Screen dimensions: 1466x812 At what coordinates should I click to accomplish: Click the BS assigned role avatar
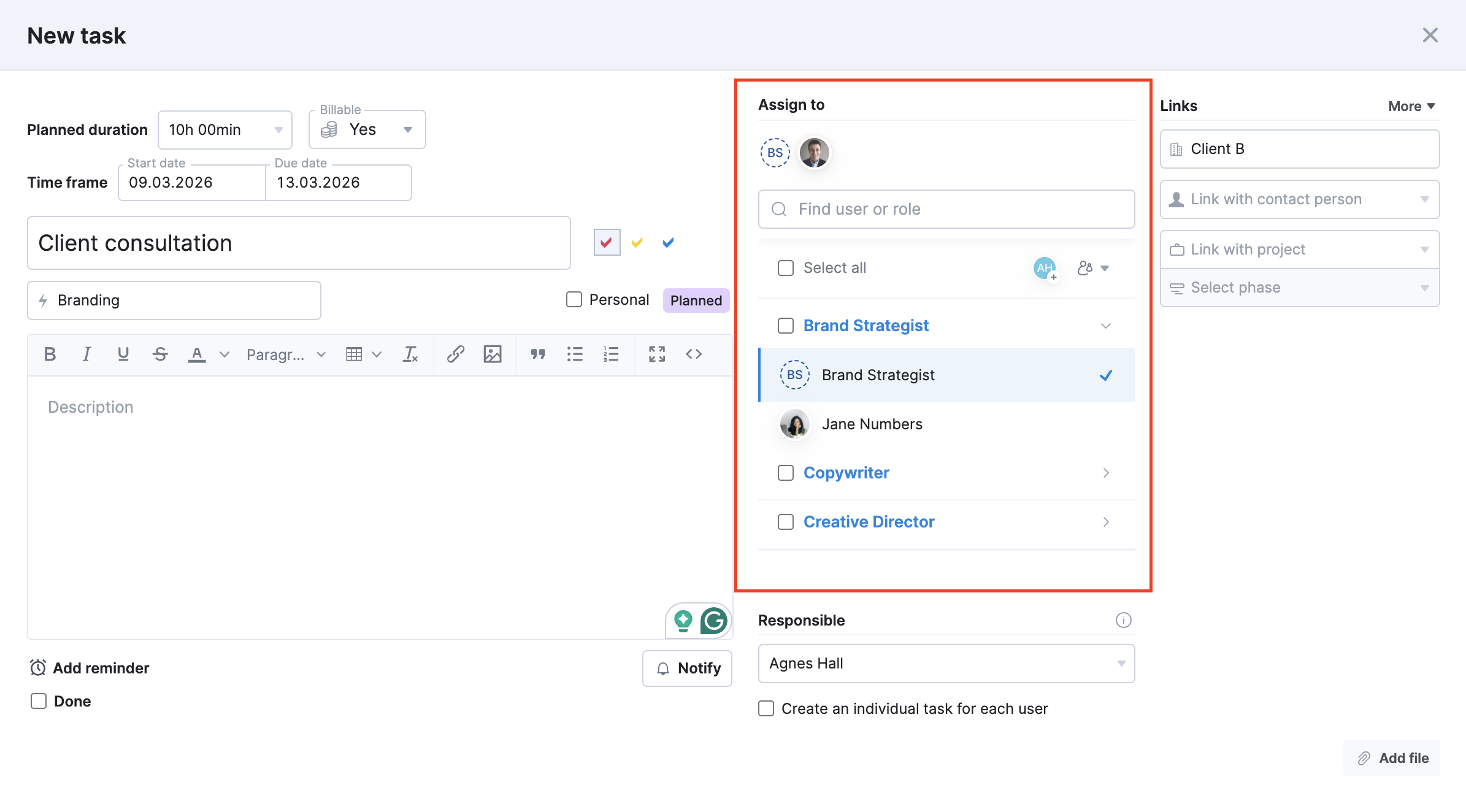tap(775, 153)
